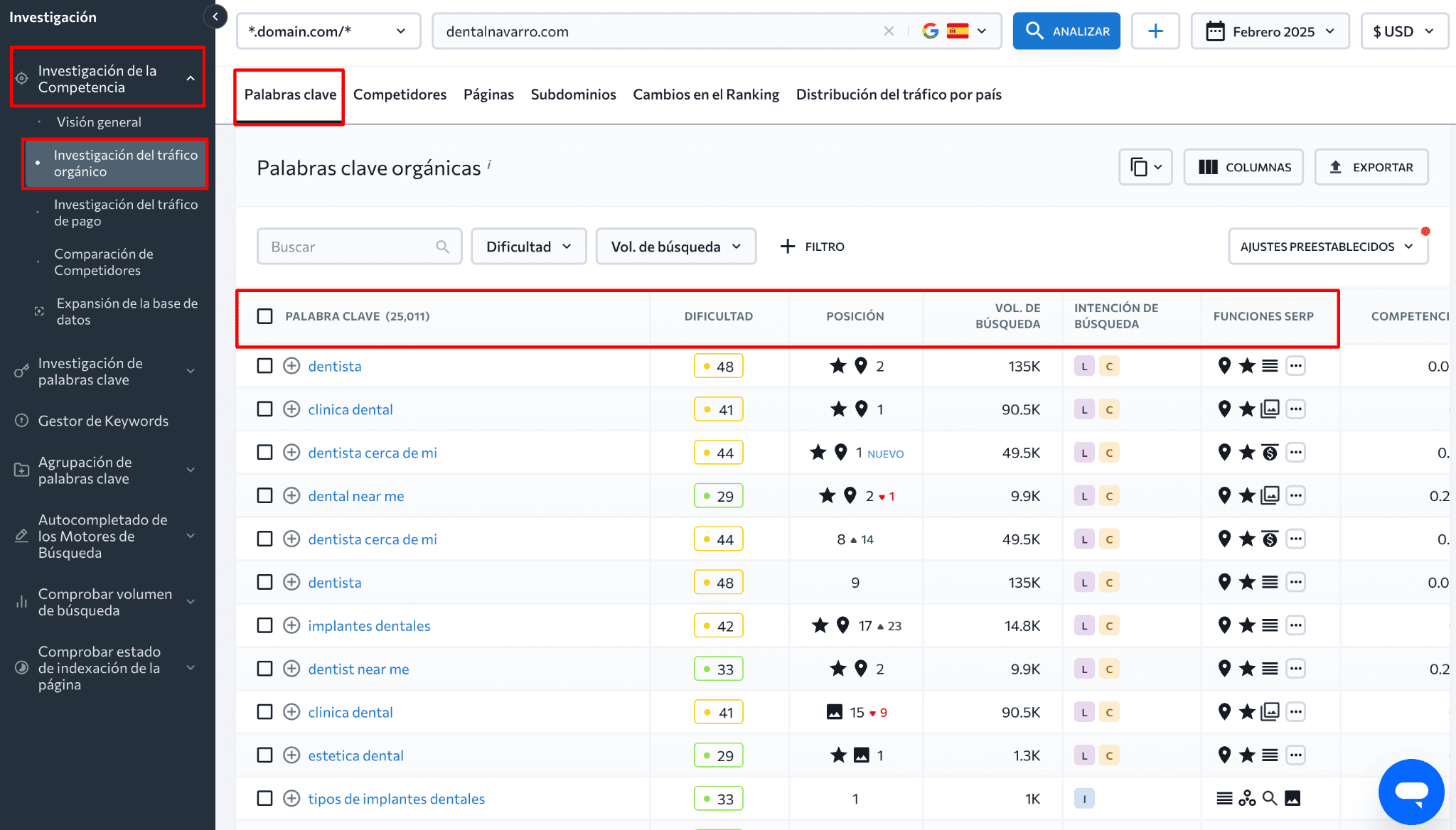Image resolution: width=1456 pixels, height=830 pixels.
Task: Open Distribución del tráfico por país tab
Action: coord(899,95)
